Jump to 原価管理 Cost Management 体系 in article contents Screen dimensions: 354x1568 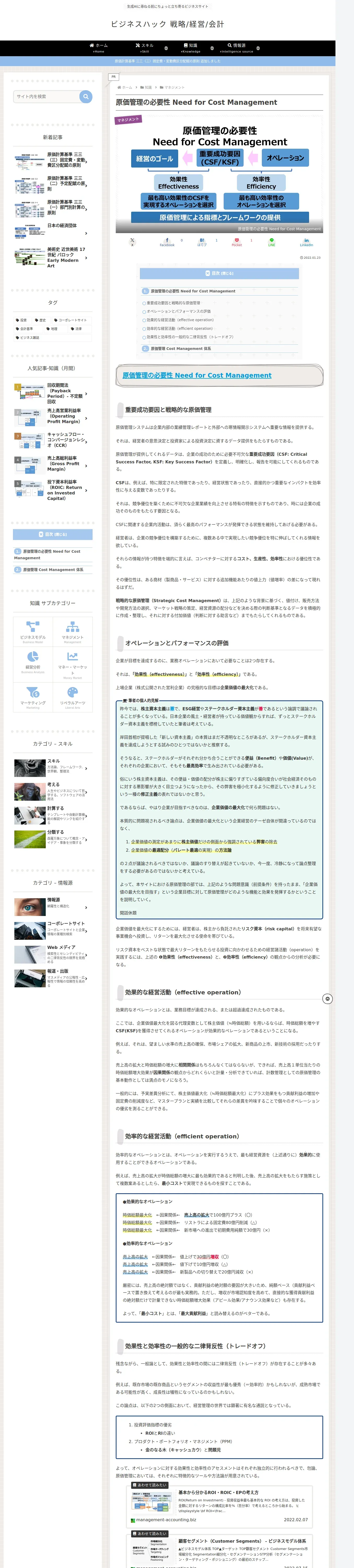coord(181,349)
